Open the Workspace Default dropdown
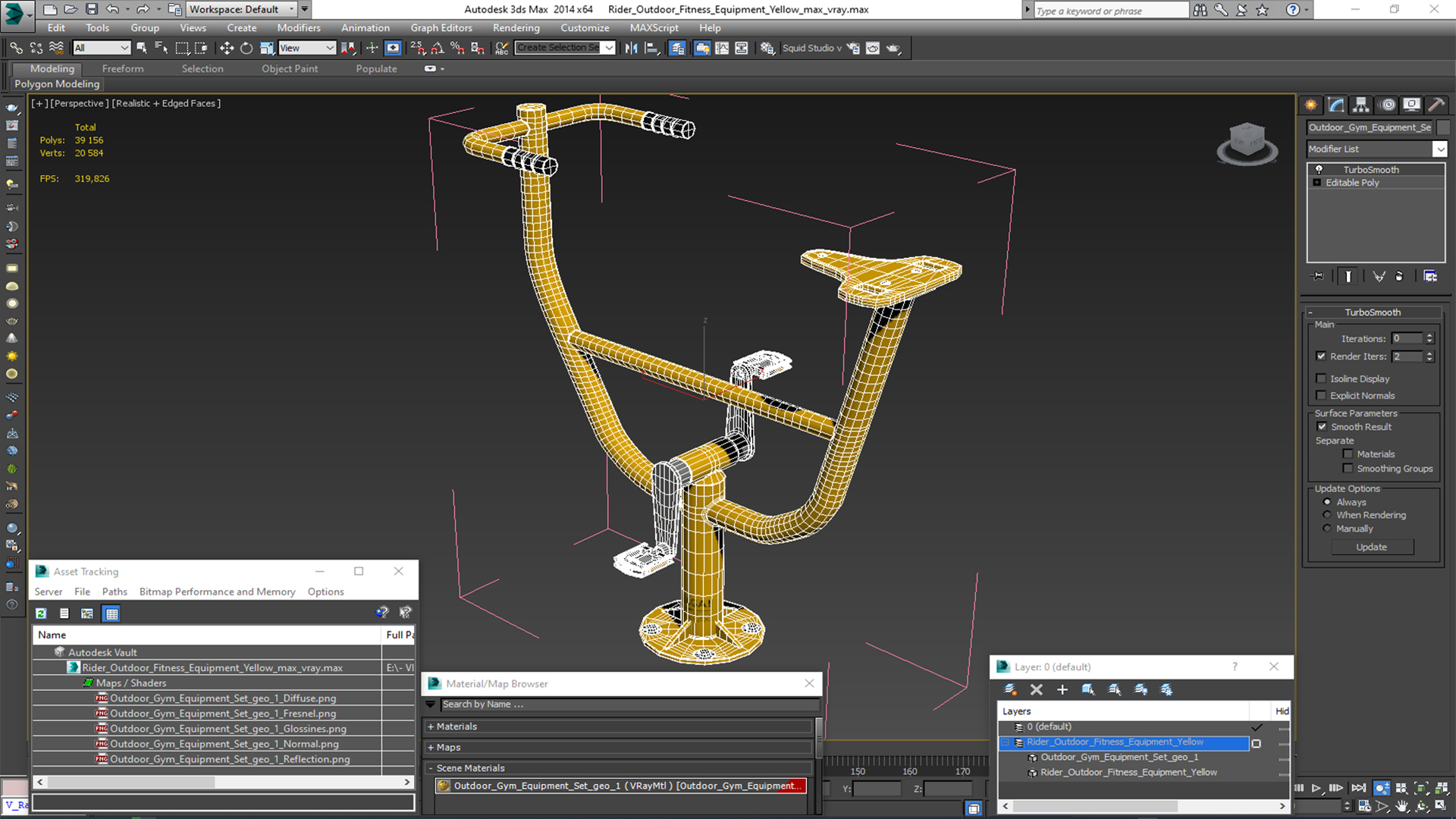Screen dimensions: 1456x819 [x=242, y=9]
